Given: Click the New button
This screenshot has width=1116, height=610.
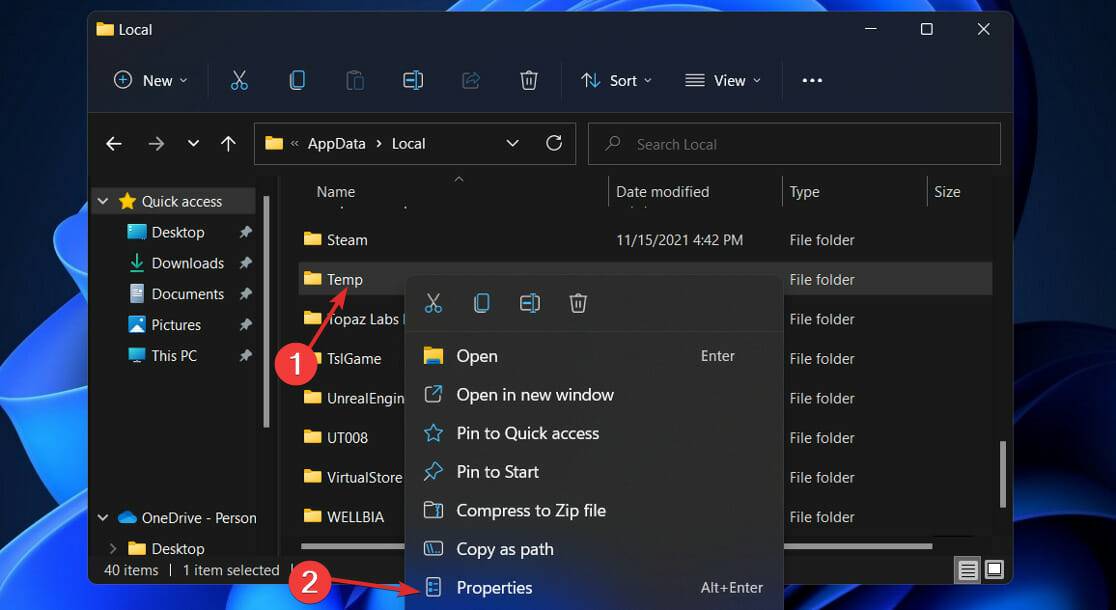Looking at the screenshot, I should [x=151, y=81].
